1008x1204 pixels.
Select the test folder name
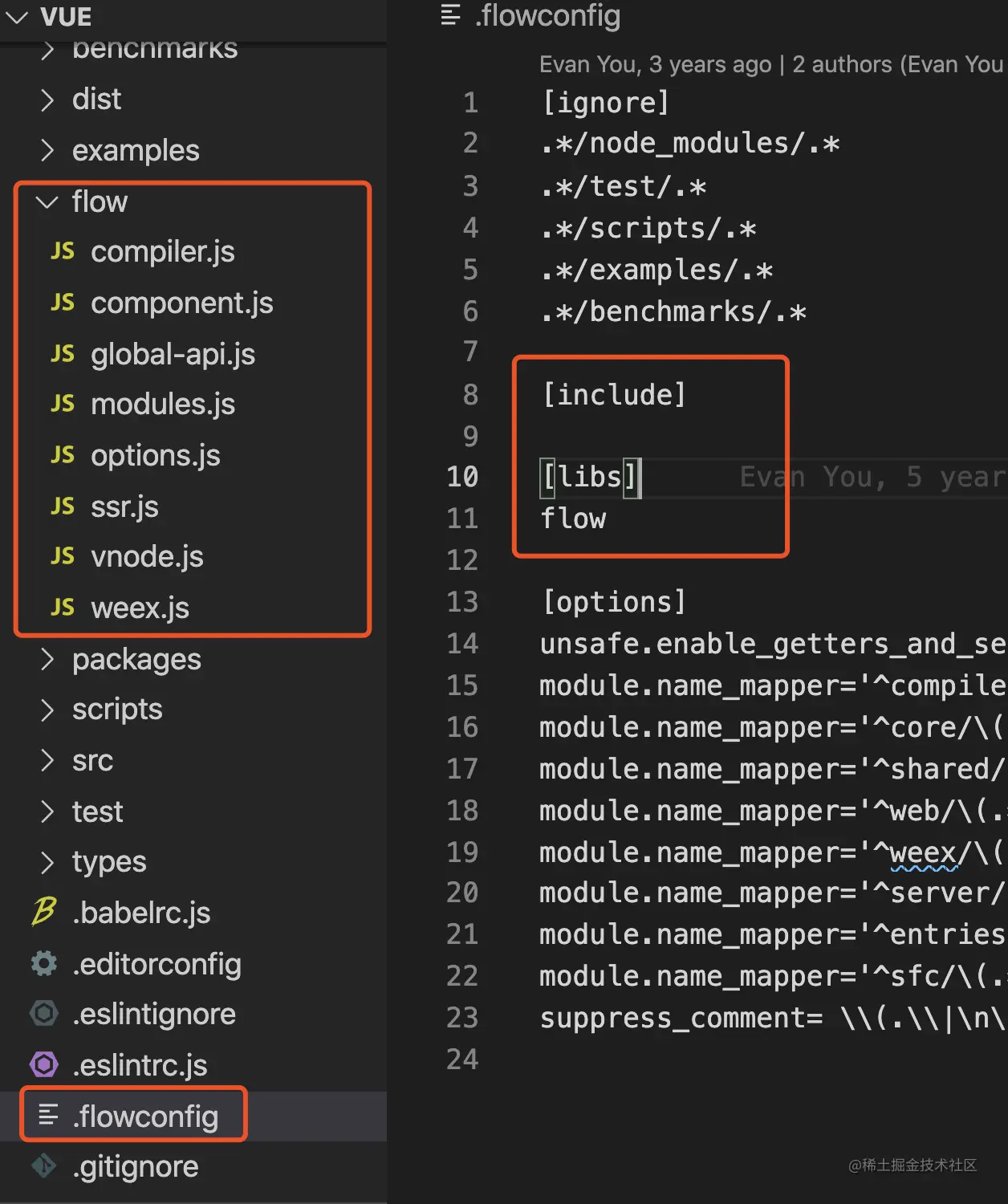97,812
